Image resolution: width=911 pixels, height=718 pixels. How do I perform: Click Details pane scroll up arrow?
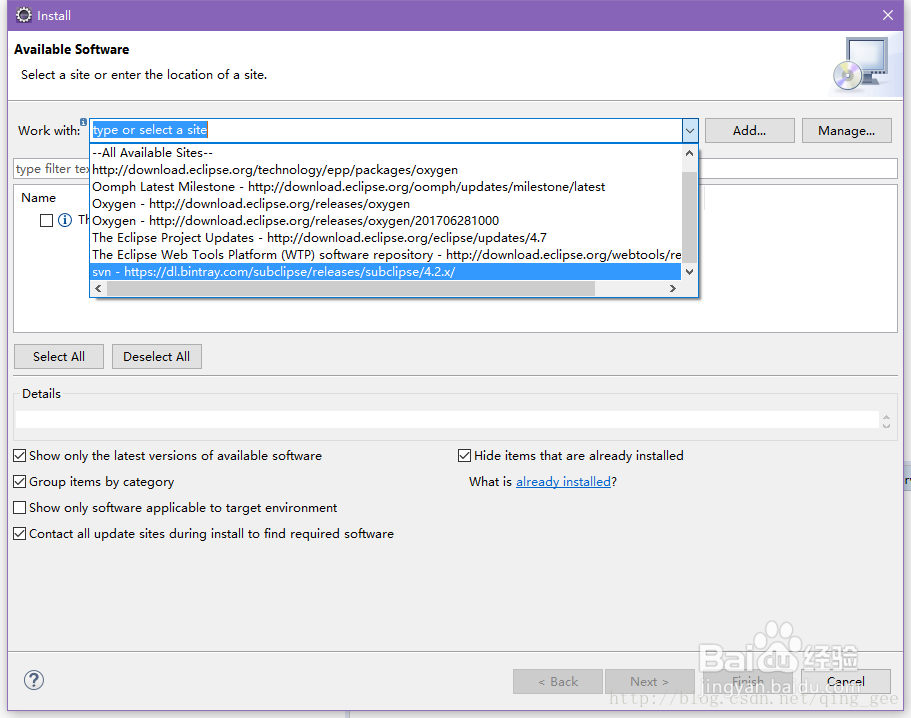click(x=886, y=417)
